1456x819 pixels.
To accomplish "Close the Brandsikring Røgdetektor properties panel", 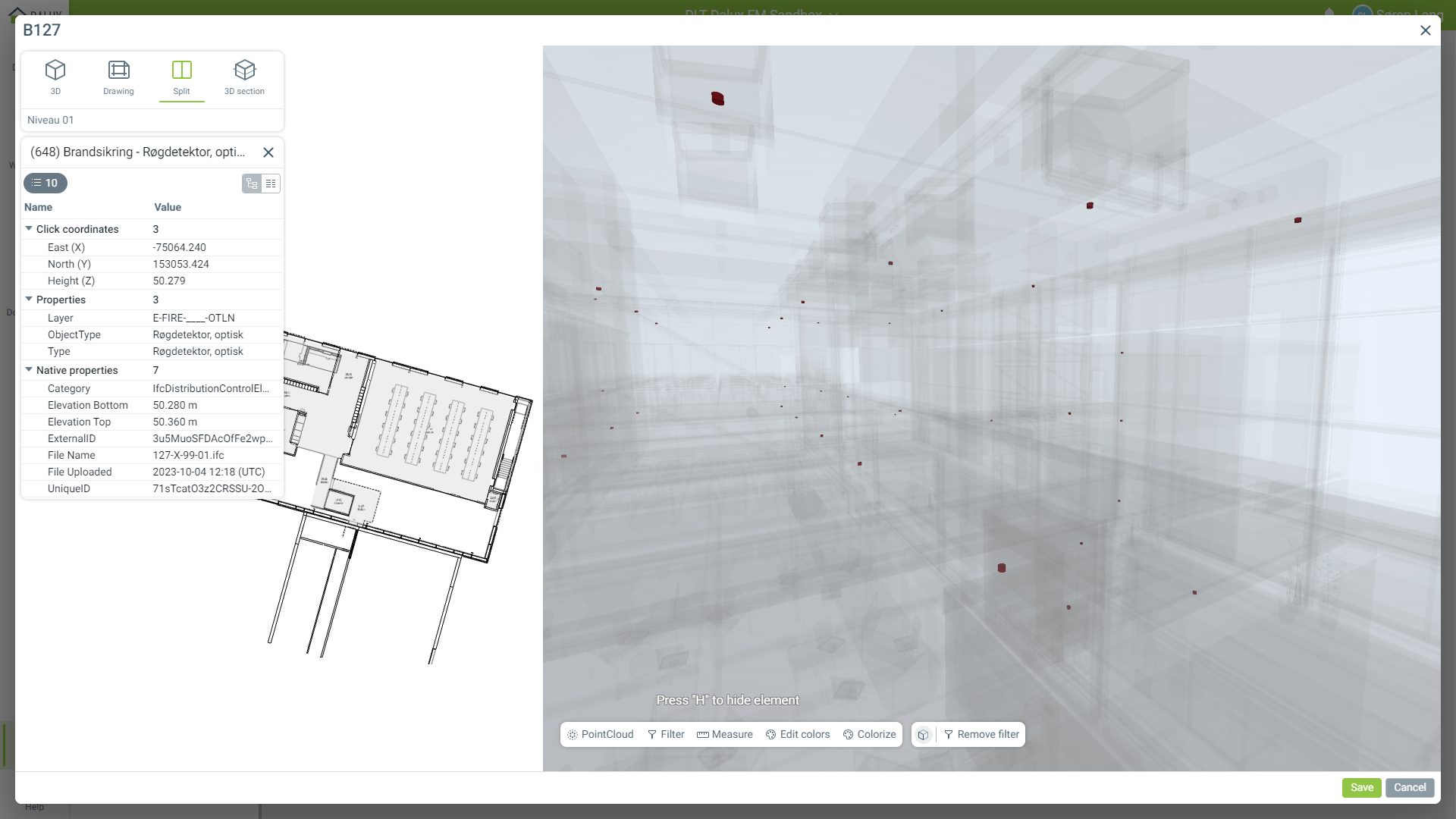I will [268, 152].
